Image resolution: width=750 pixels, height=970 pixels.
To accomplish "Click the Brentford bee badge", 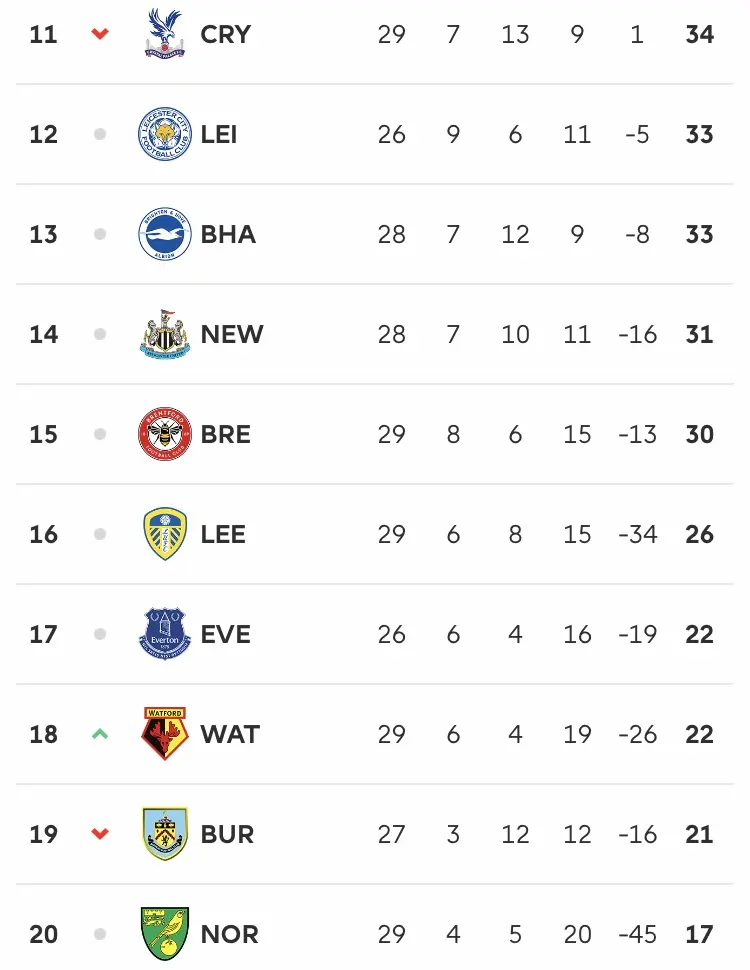I will point(165,434).
